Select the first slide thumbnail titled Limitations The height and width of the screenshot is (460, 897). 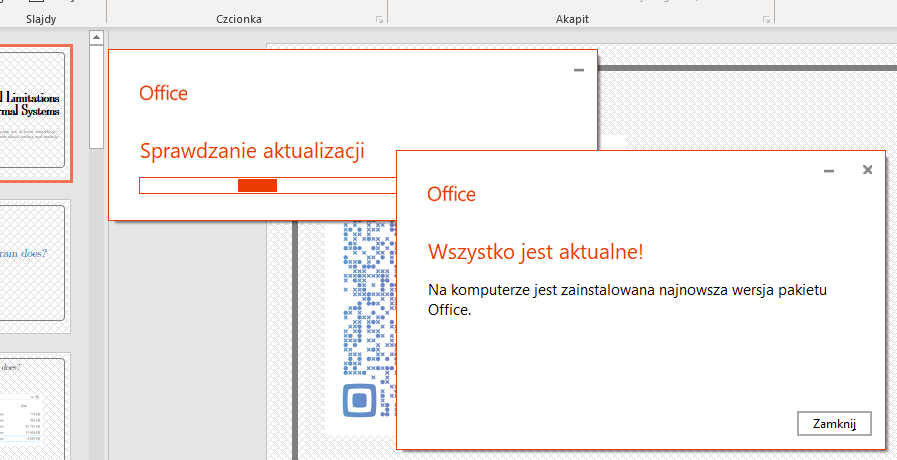click(x=33, y=113)
